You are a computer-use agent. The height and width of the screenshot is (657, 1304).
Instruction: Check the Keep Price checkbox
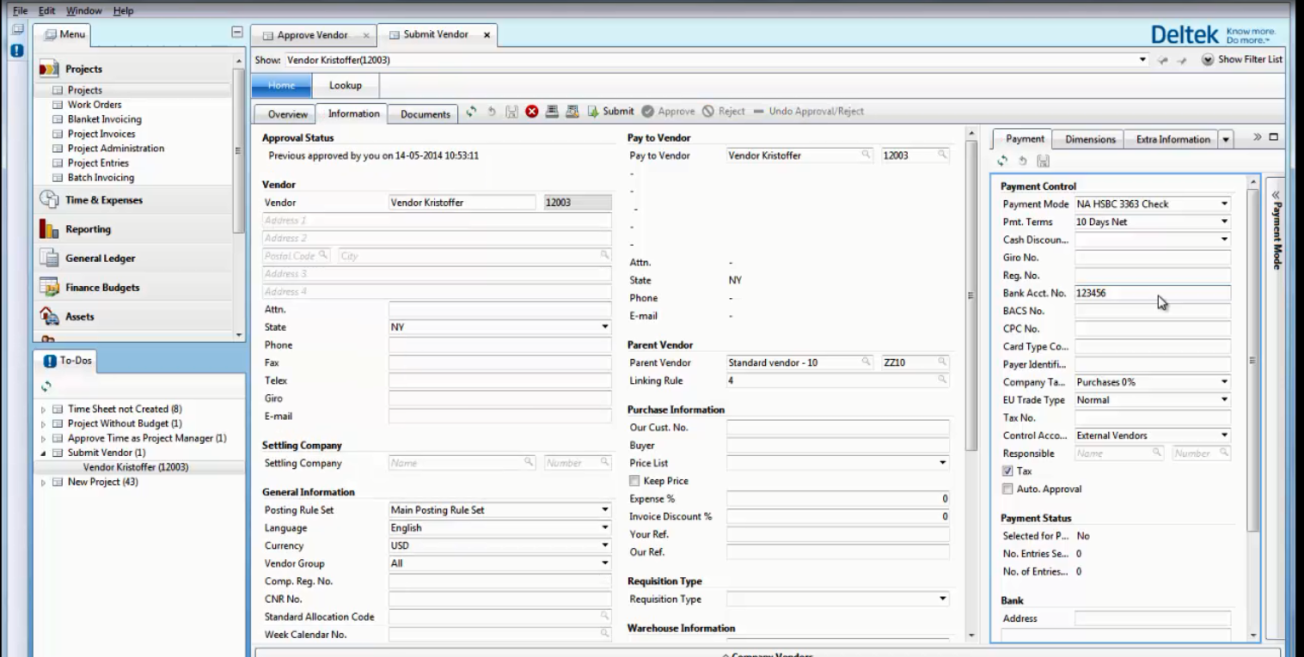pos(634,481)
